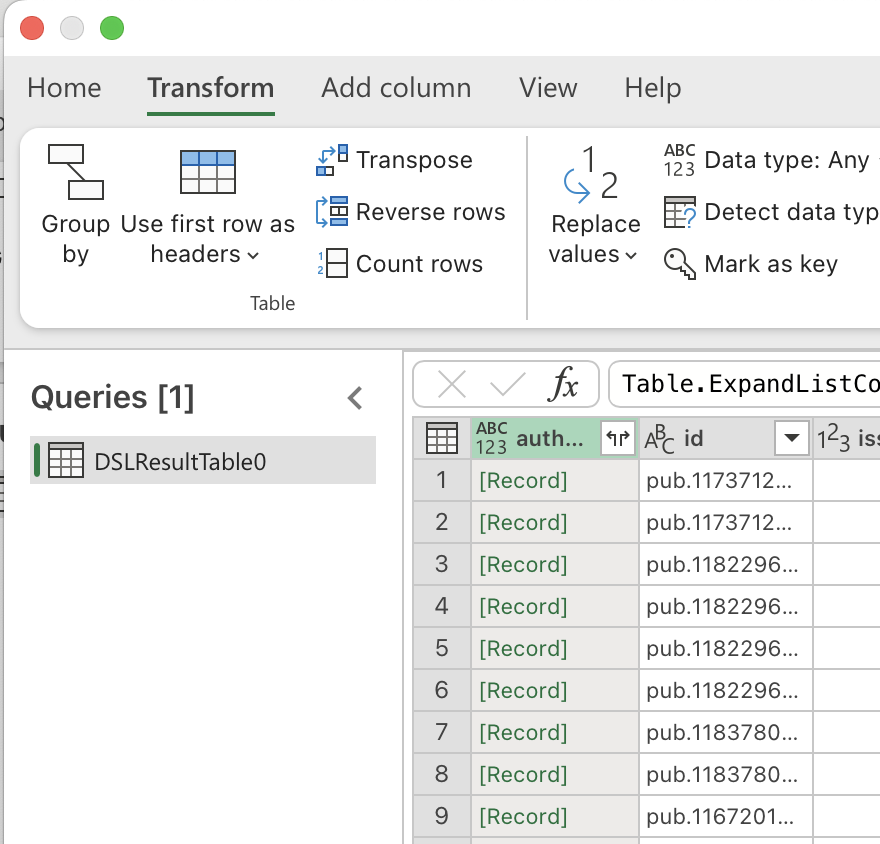This screenshot has width=880, height=844.
Task: Open the Record in row 3
Action: pos(523,564)
